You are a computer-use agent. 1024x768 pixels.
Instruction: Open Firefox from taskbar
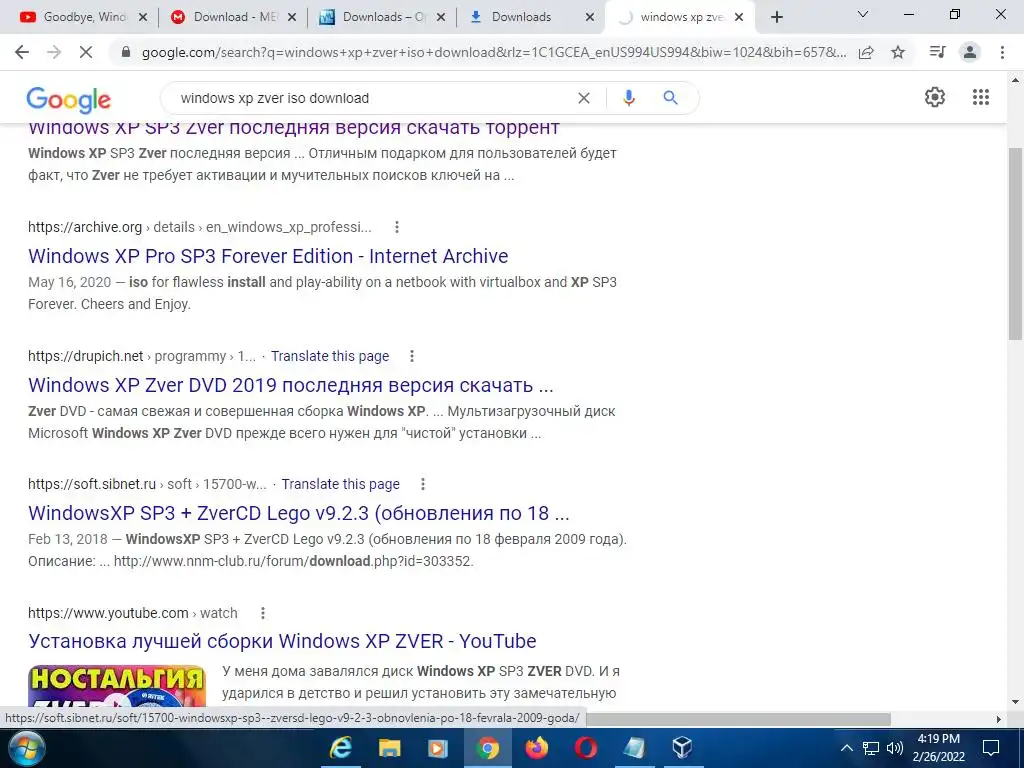[x=536, y=748]
